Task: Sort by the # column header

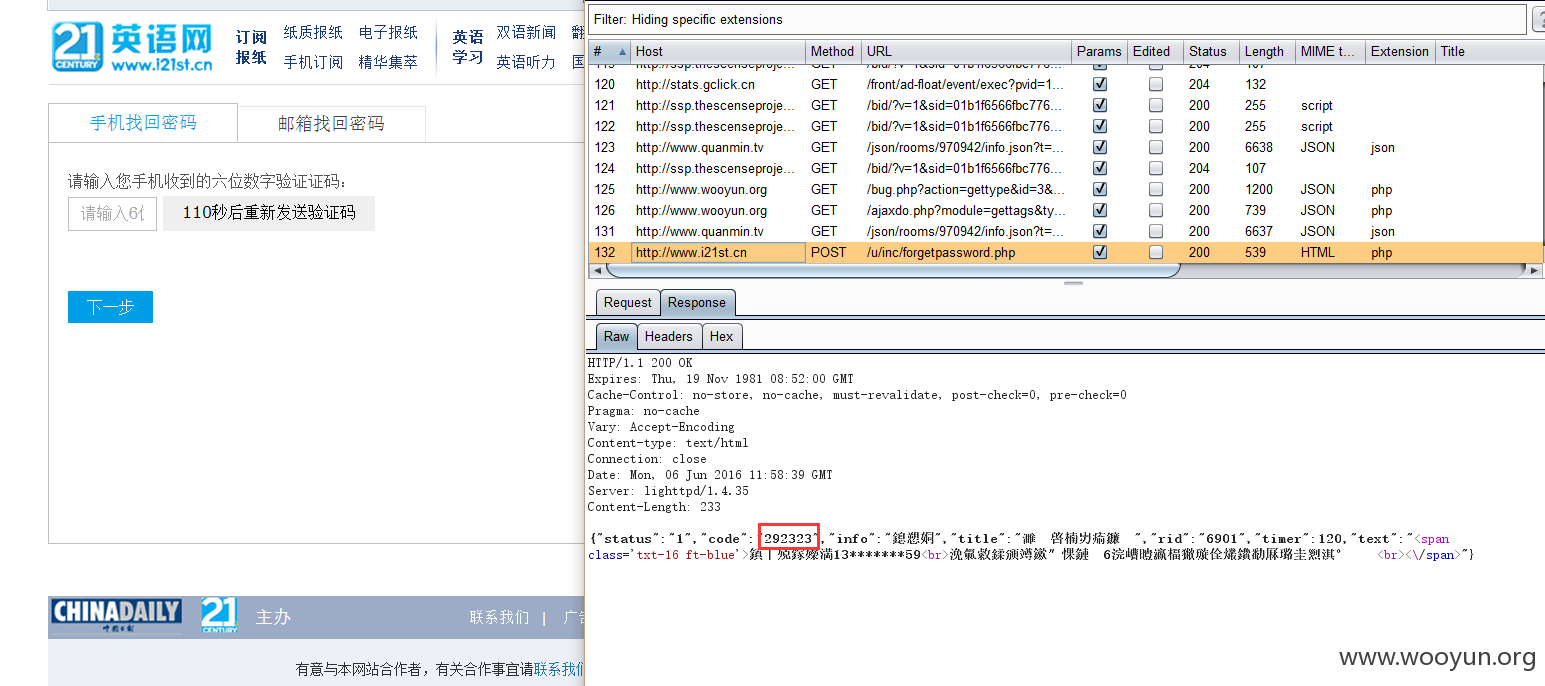Action: pyautogui.click(x=610, y=51)
